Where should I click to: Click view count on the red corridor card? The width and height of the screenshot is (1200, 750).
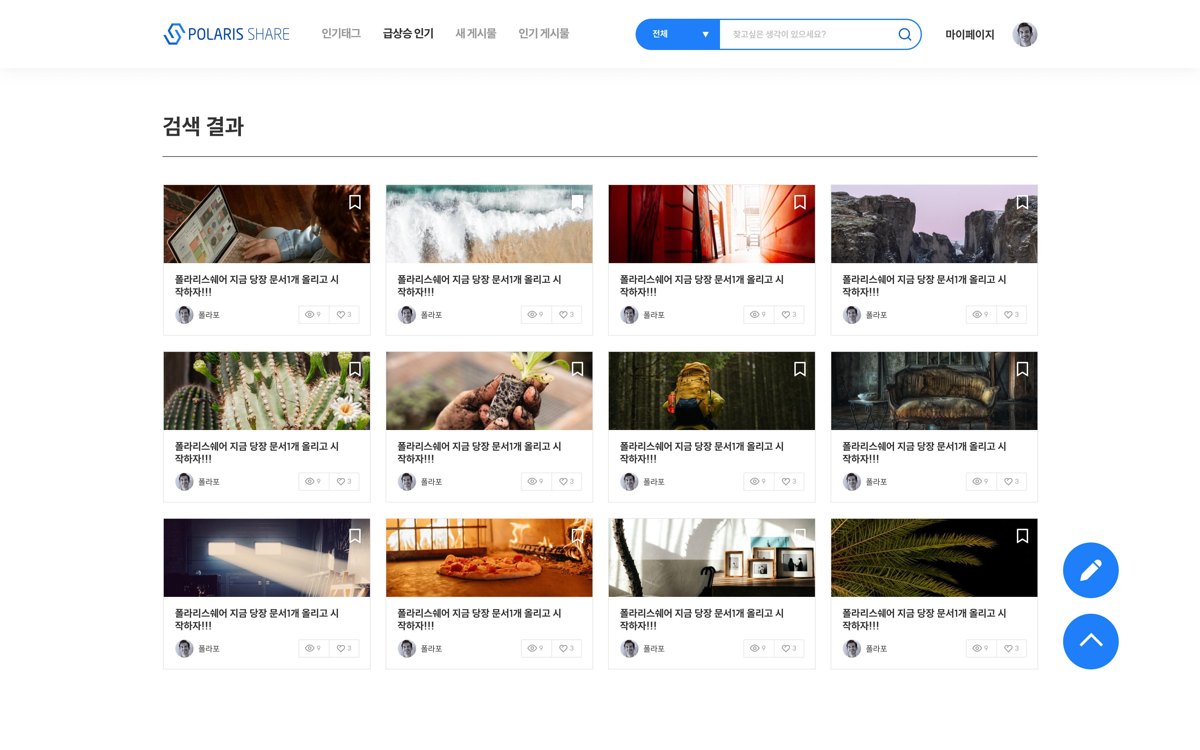(758, 315)
